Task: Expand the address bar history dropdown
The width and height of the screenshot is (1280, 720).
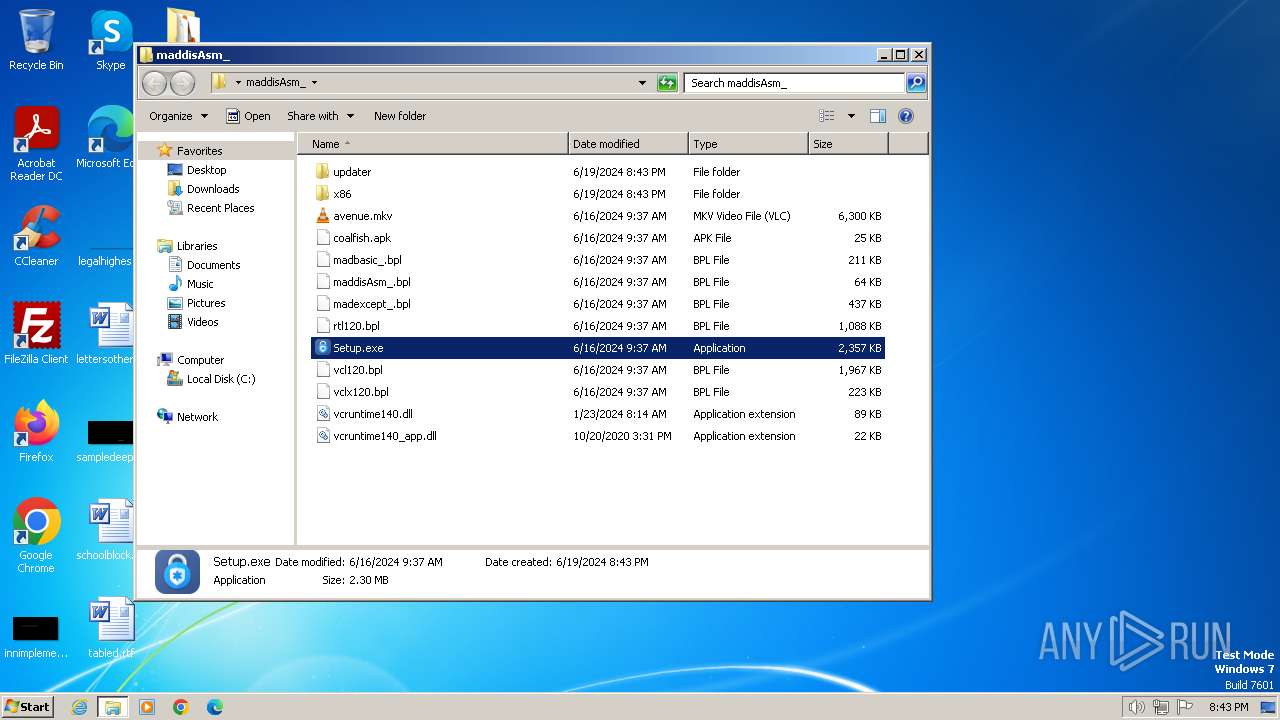Action: point(642,83)
